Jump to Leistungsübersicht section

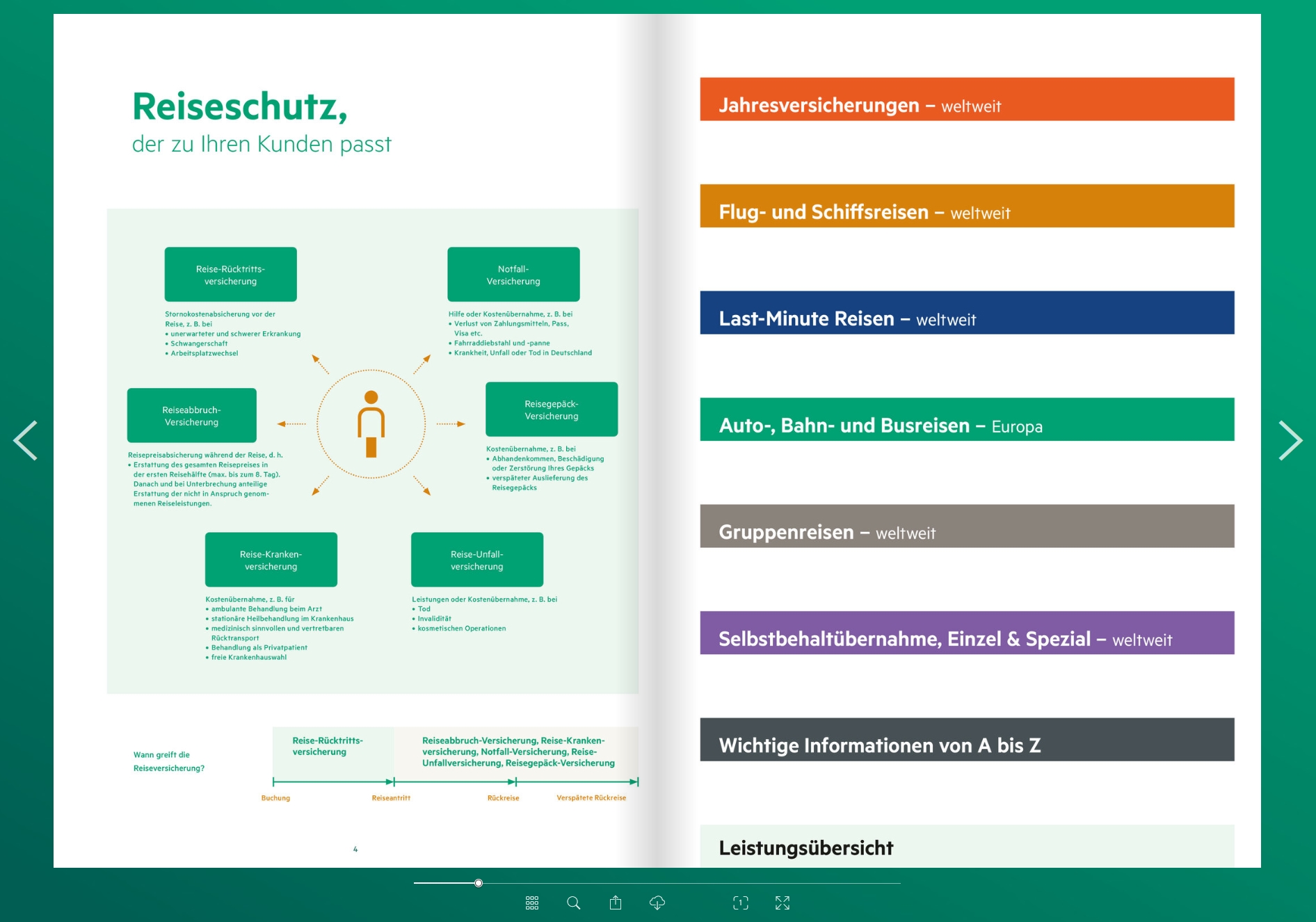point(967,846)
